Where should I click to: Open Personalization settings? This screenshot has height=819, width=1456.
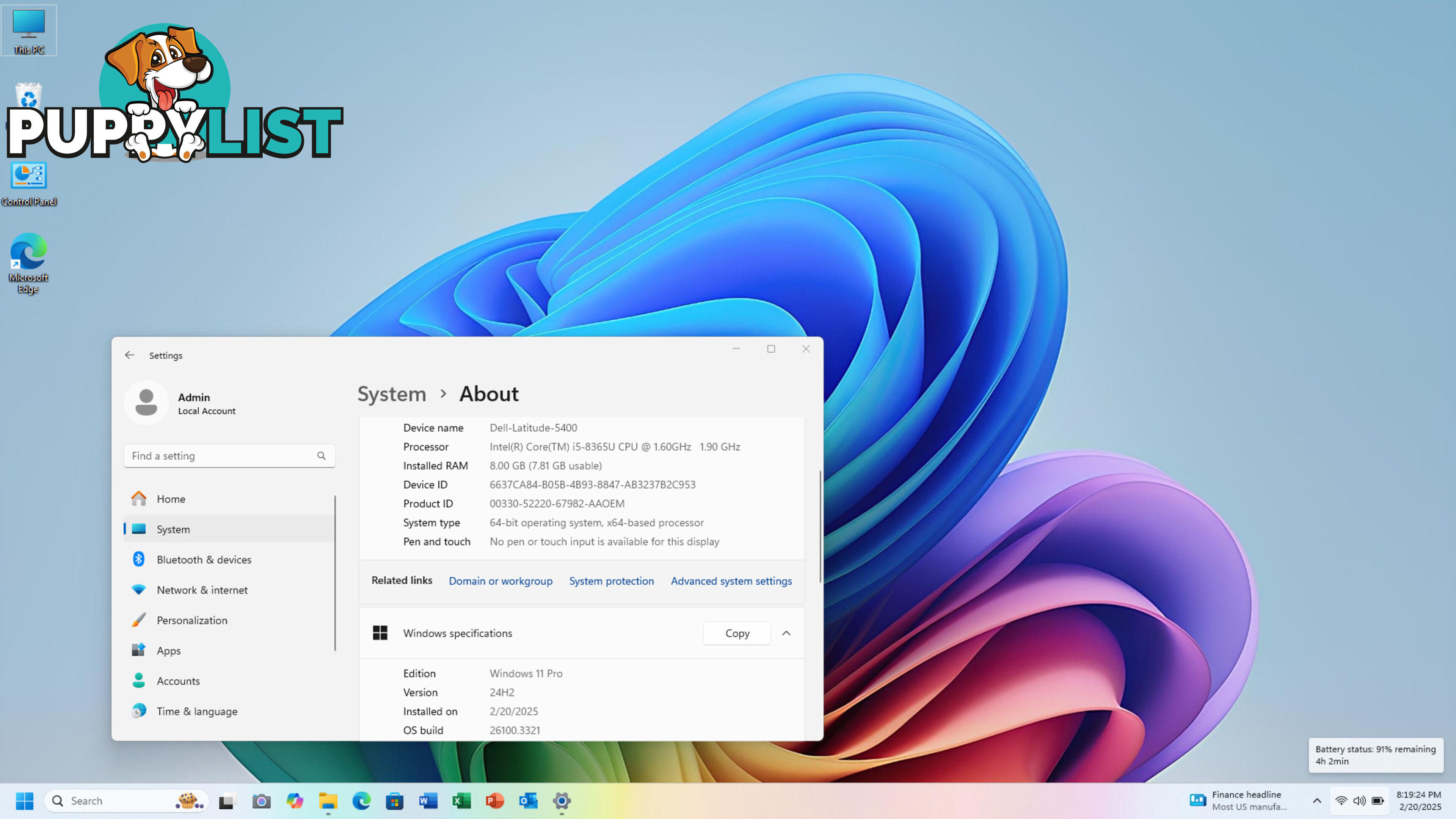(191, 620)
